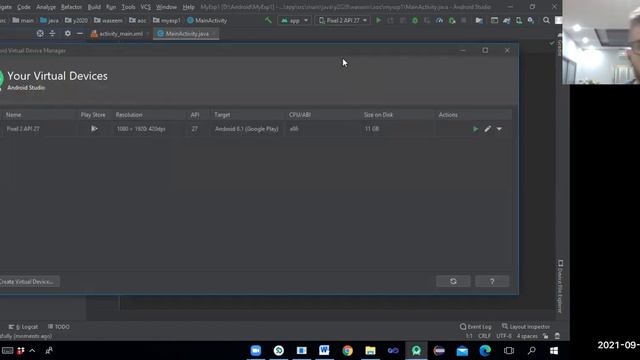Viewport: 640px width, 360px height.
Task: Click the green Run app icon
Action: tap(378, 20)
